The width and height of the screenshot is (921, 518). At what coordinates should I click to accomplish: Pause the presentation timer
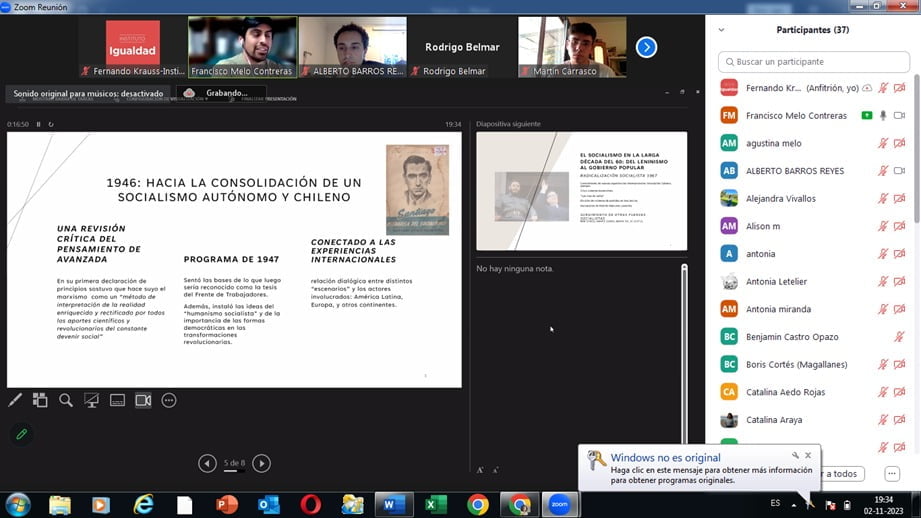[x=39, y=124]
